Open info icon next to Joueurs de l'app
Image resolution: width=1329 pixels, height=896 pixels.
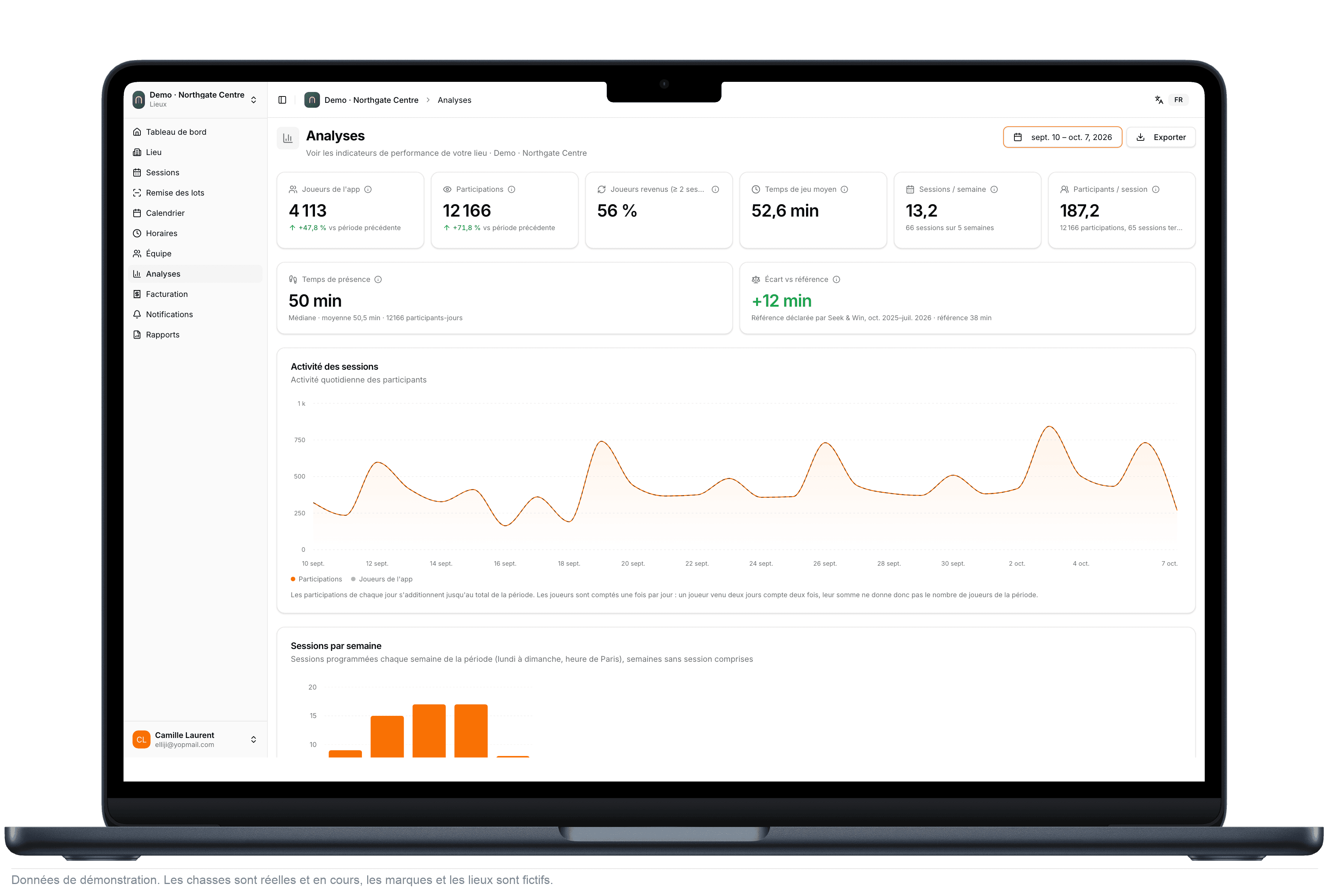click(368, 190)
